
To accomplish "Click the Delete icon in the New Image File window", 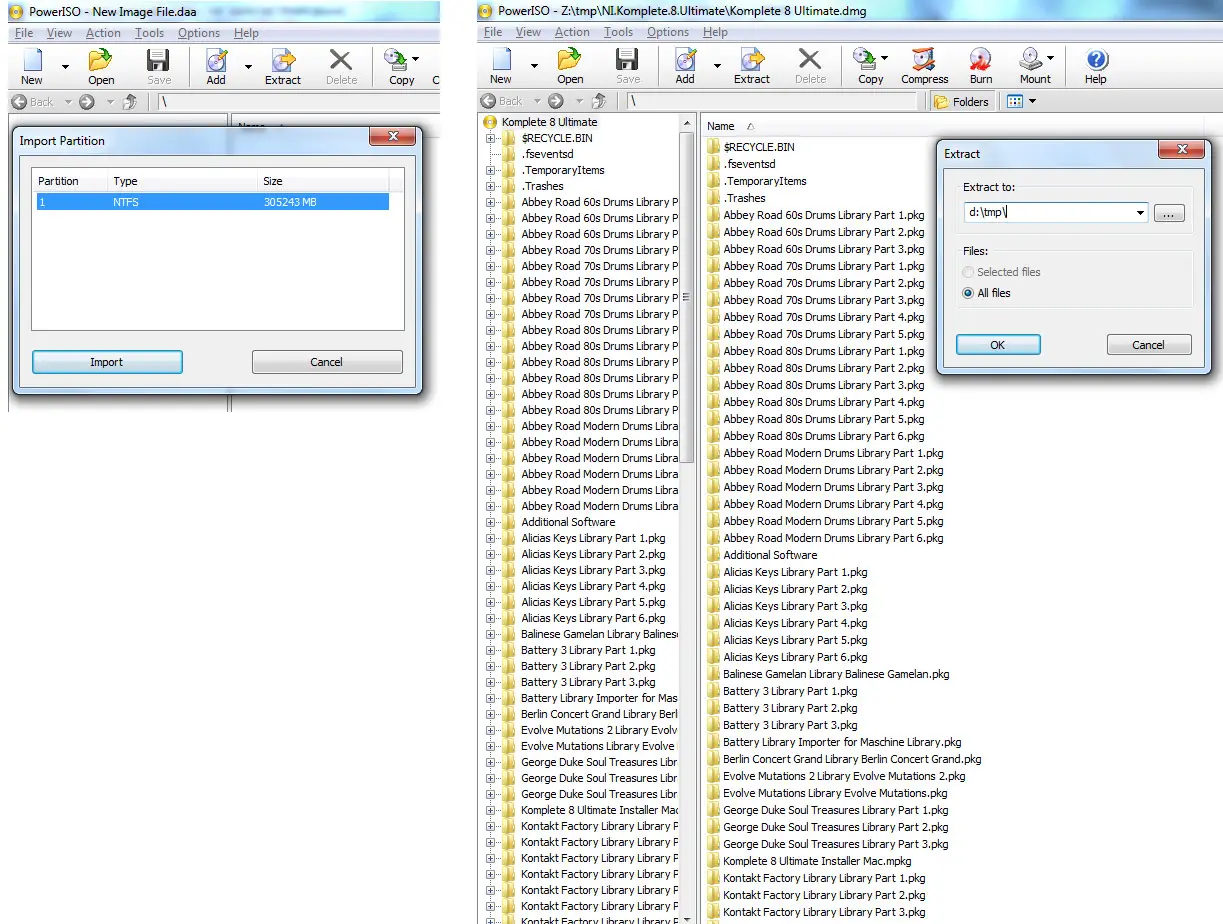I will (x=341, y=66).
